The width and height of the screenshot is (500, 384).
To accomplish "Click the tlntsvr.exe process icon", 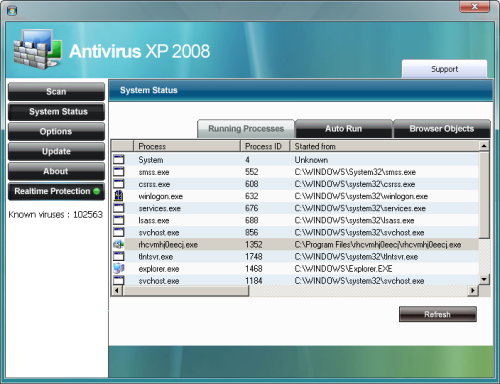I will 118,256.
